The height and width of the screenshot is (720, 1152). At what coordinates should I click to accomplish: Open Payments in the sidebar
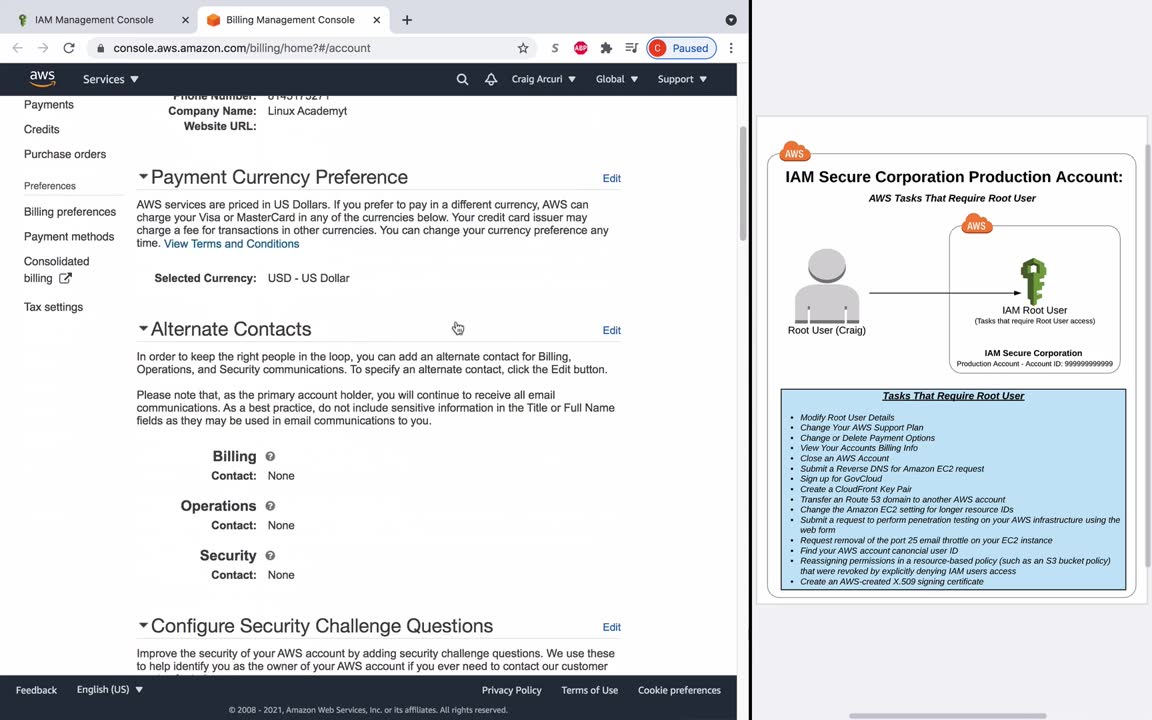click(x=48, y=105)
